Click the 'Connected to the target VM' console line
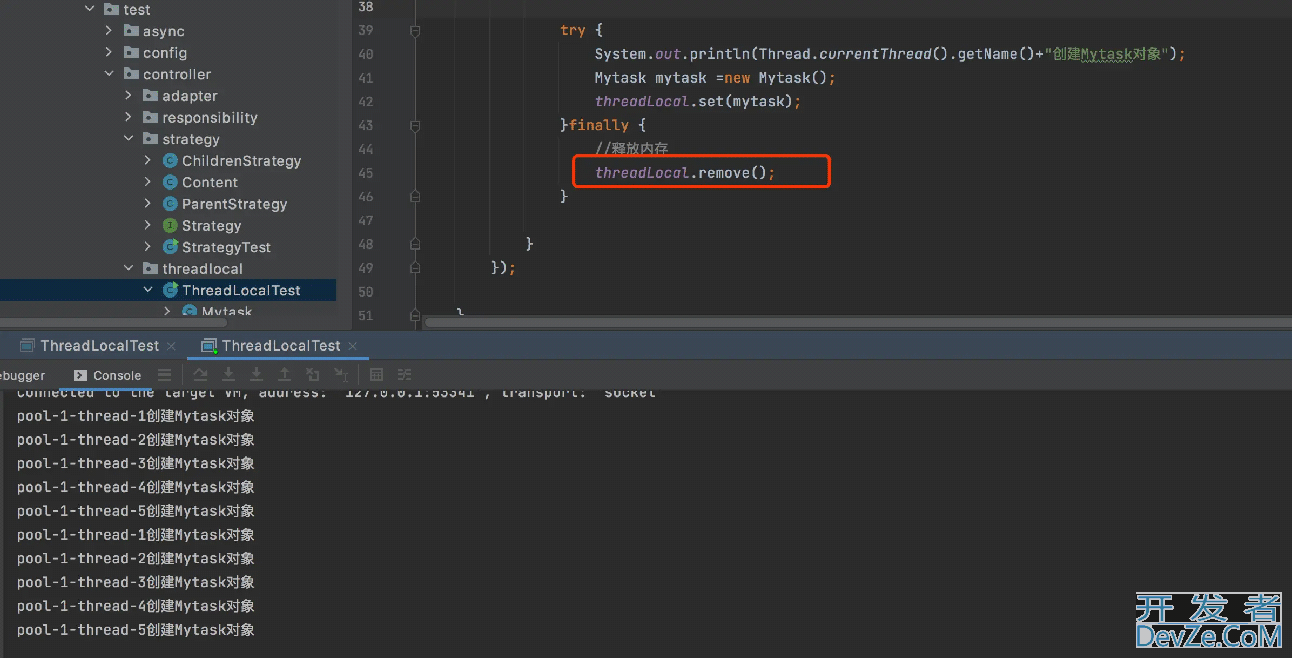The image size is (1292, 658). pos(336,394)
